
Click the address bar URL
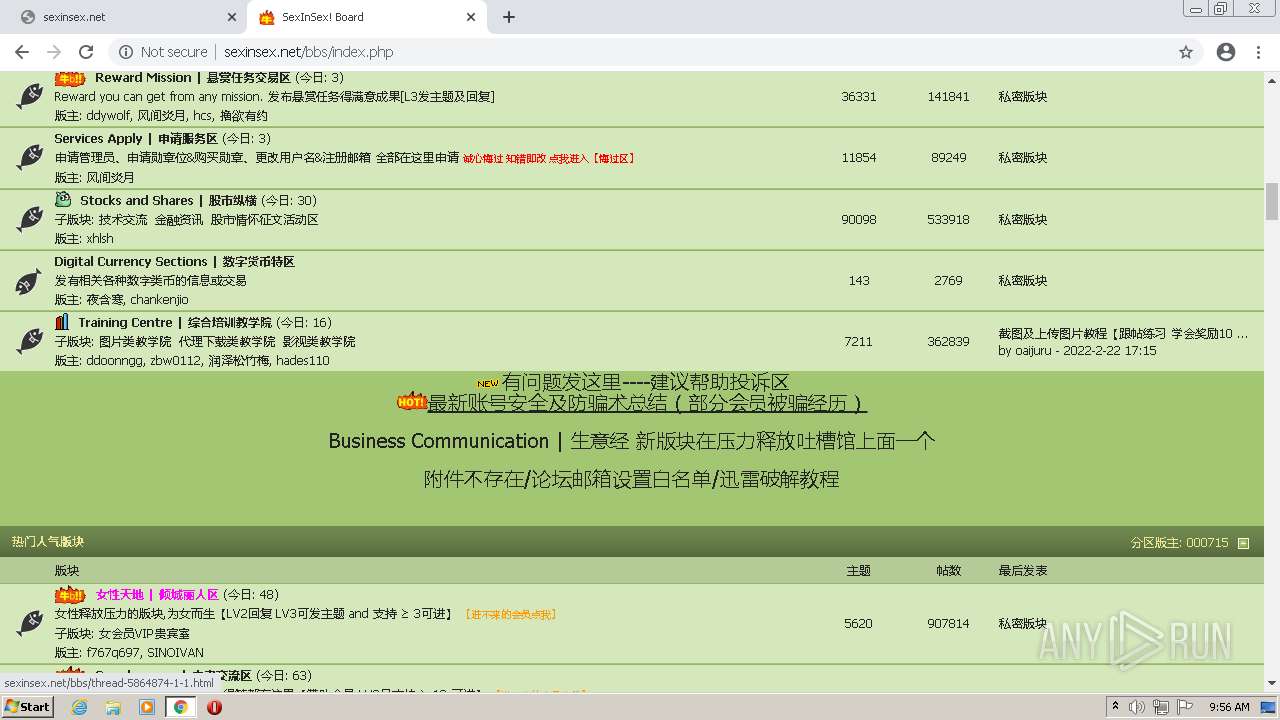click(308, 52)
